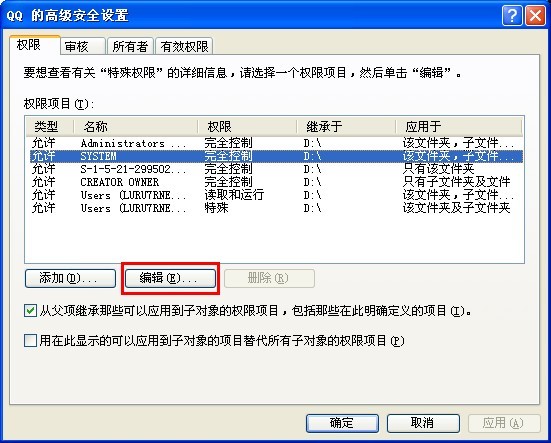The width and height of the screenshot is (551, 443).
Task: Click the help question mark icon
Action: [512, 15]
